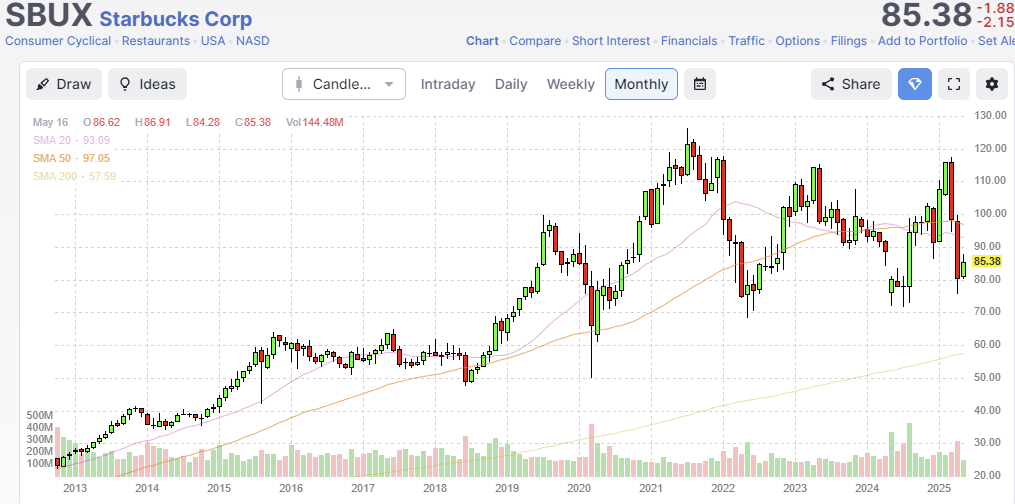The image size is (1015, 504).
Task: Click the 2020 label on the time axis
Action: click(579, 487)
